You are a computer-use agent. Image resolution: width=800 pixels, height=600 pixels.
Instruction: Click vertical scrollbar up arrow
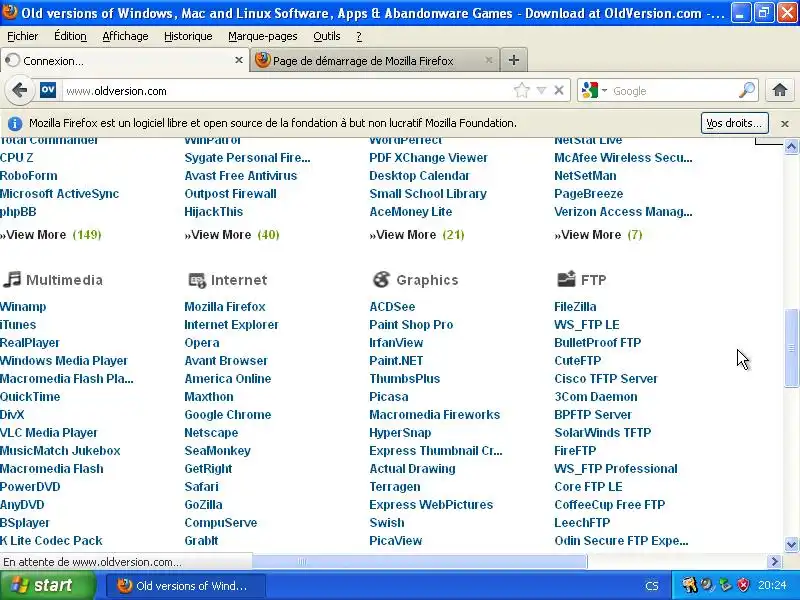[791, 147]
